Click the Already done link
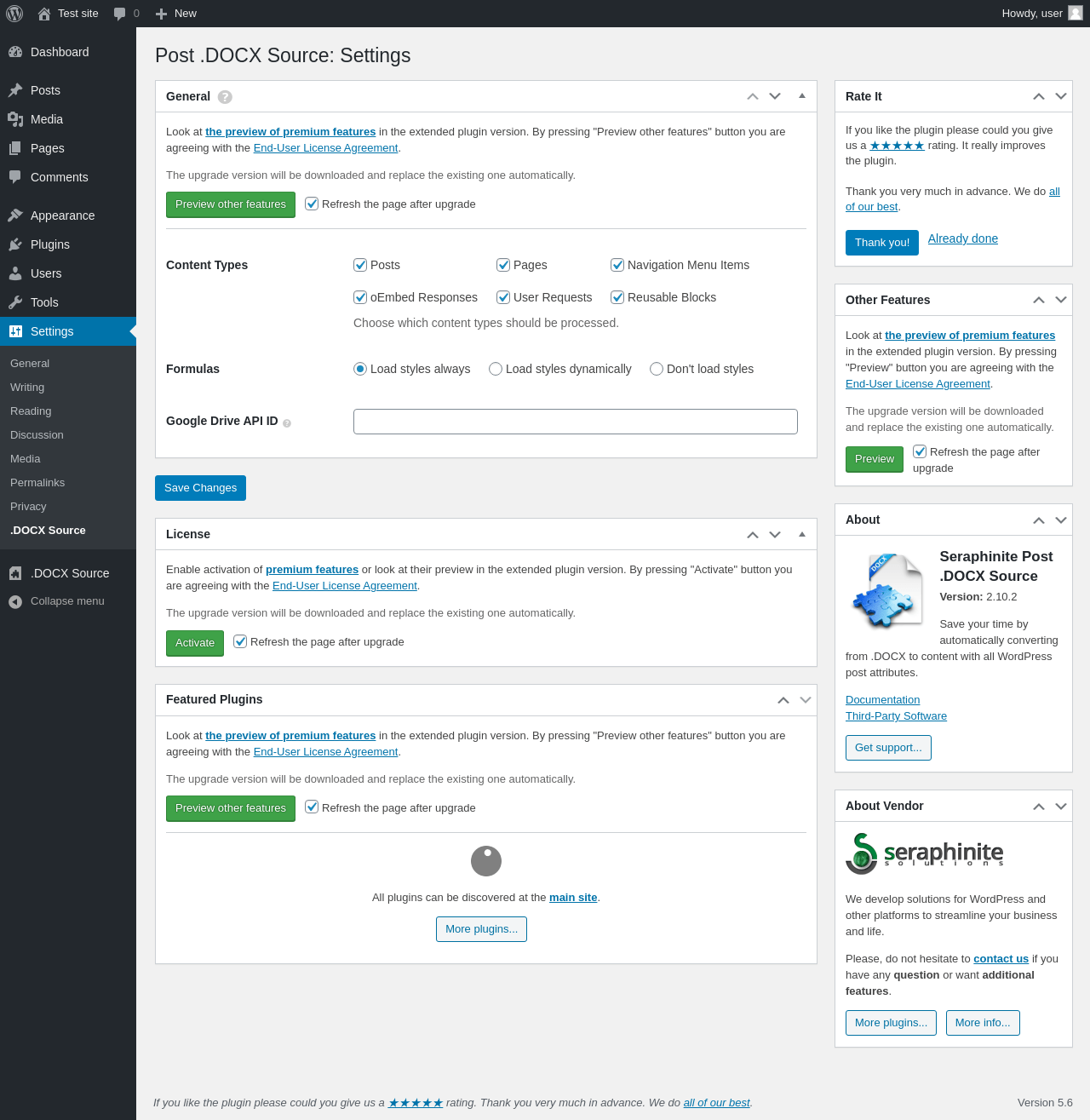The image size is (1090, 1120). (x=963, y=238)
